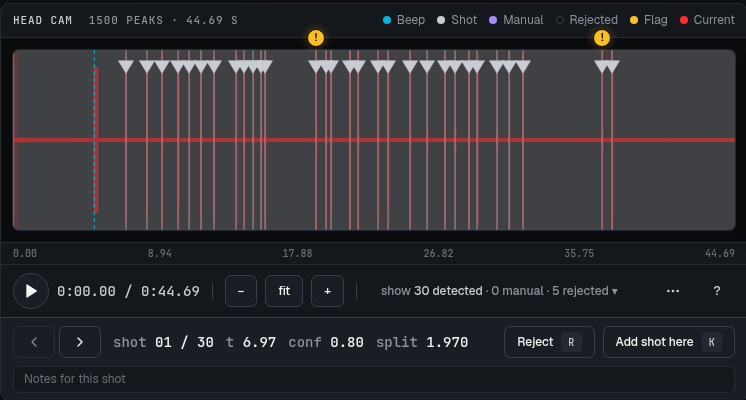Click the Current legend entry
Image resolution: width=746 pixels, height=400 pixels.
click(707, 20)
